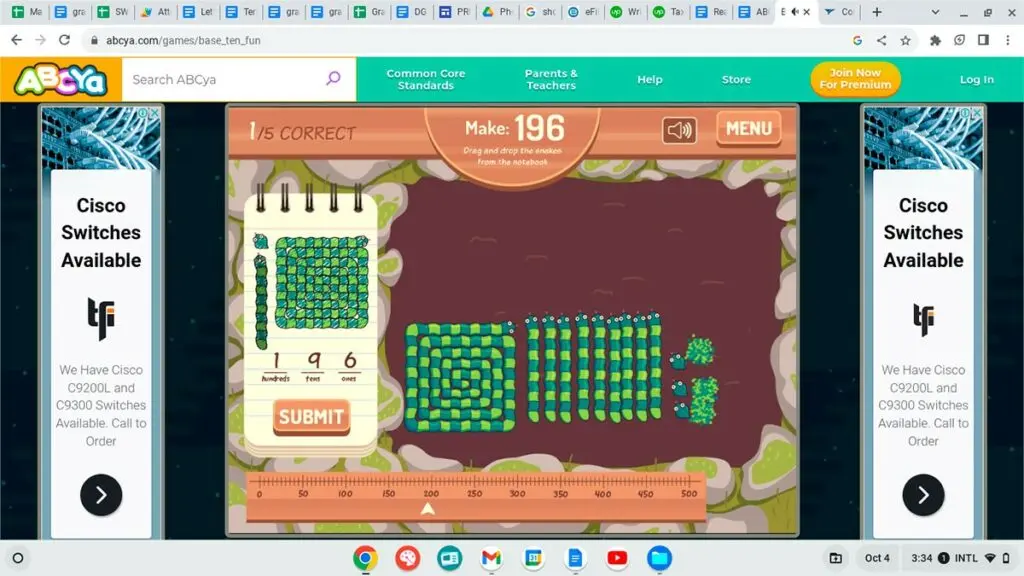Open Parents & Teachers menu
Viewport: 1024px width, 576px height.
tap(551, 79)
